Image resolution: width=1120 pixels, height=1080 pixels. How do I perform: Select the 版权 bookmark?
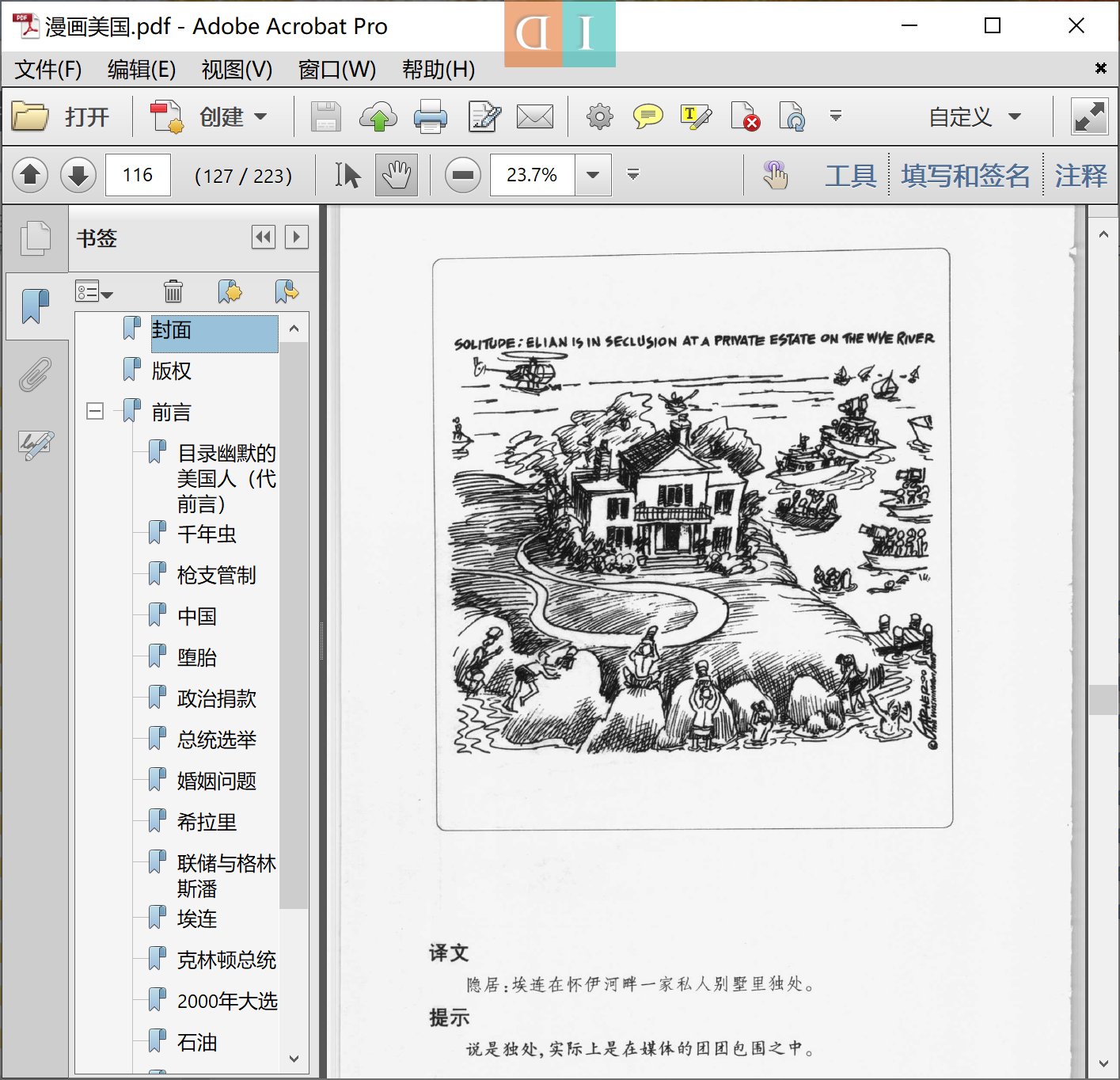pyautogui.click(x=172, y=371)
